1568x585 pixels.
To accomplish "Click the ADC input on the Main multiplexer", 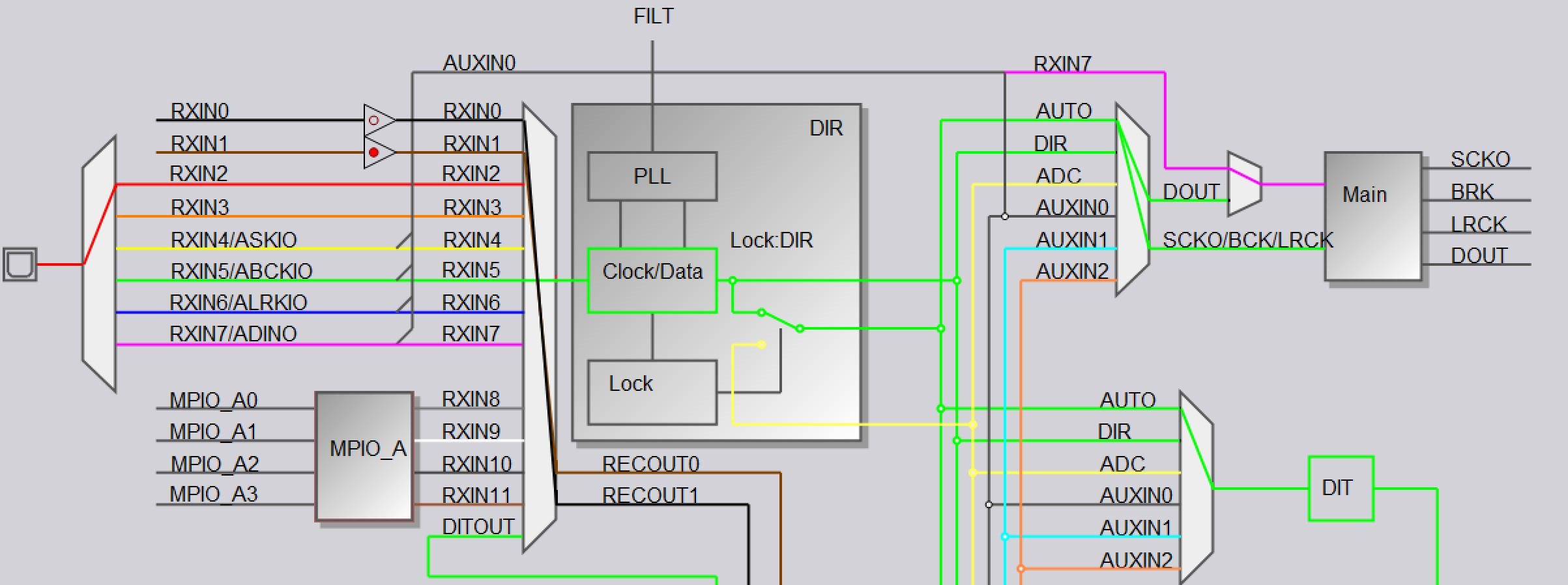I will 1058,176.
